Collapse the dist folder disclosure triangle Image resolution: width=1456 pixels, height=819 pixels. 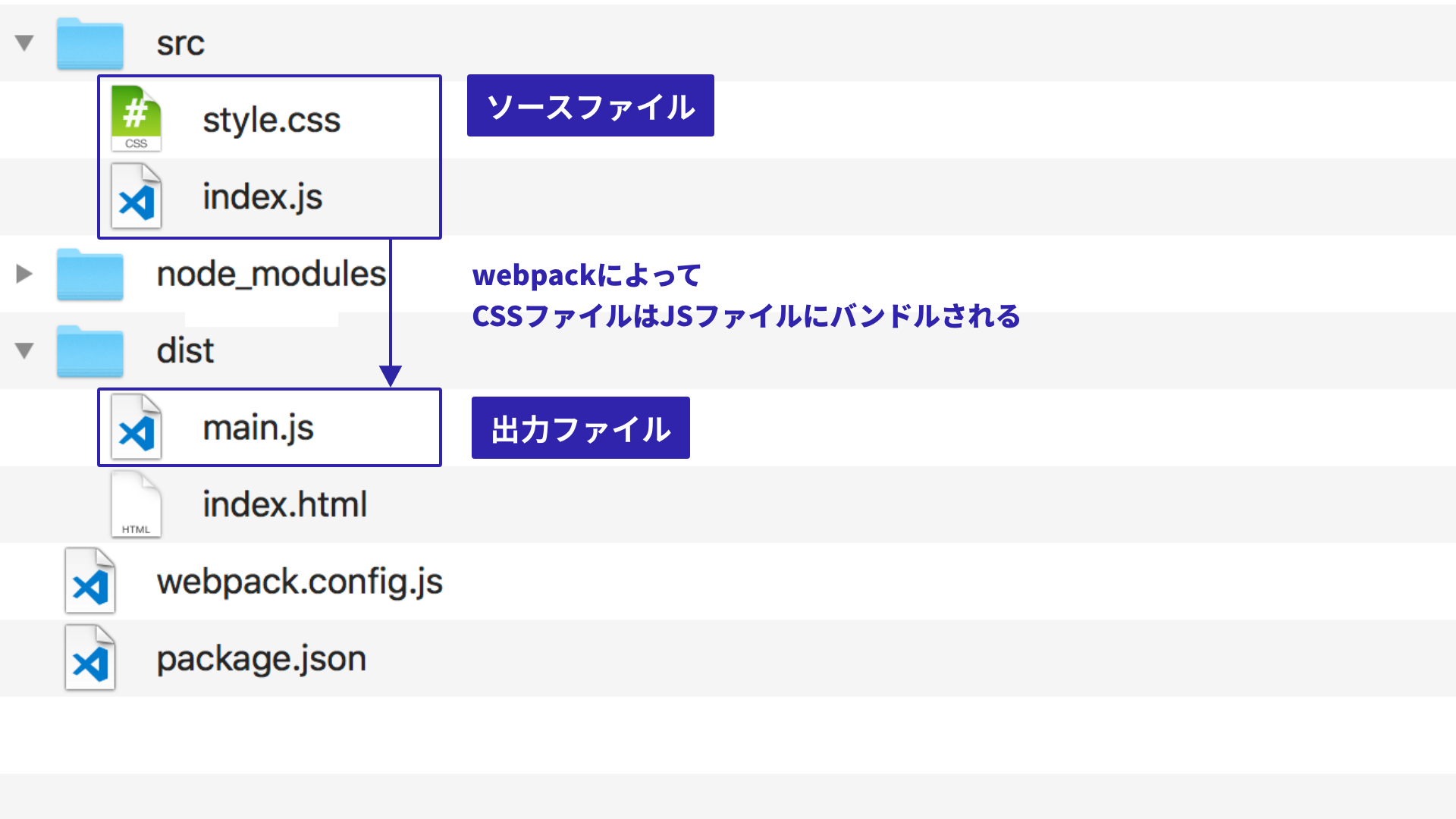[x=24, y=350]
